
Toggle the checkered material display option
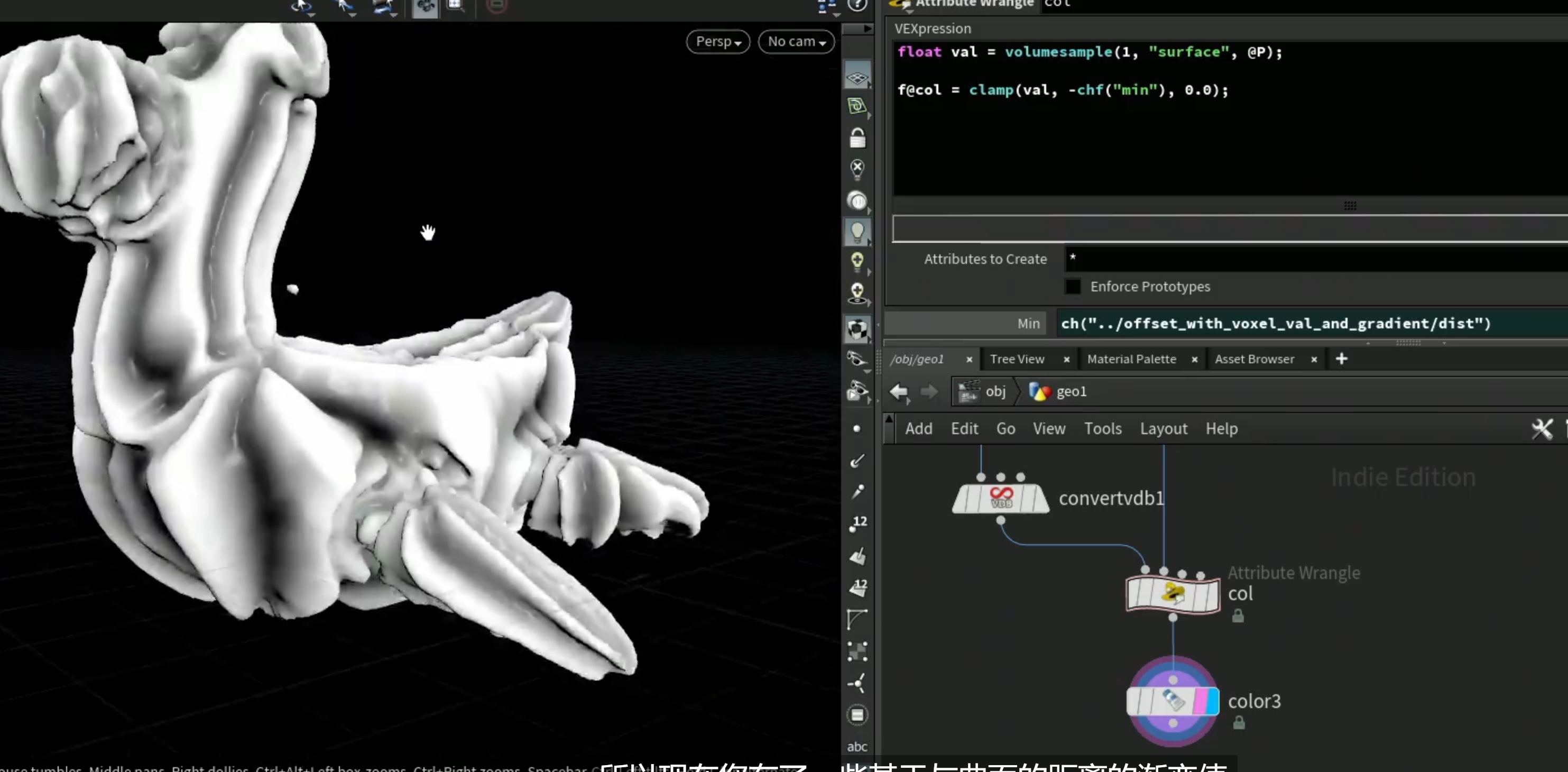click(x=857, y=329)
